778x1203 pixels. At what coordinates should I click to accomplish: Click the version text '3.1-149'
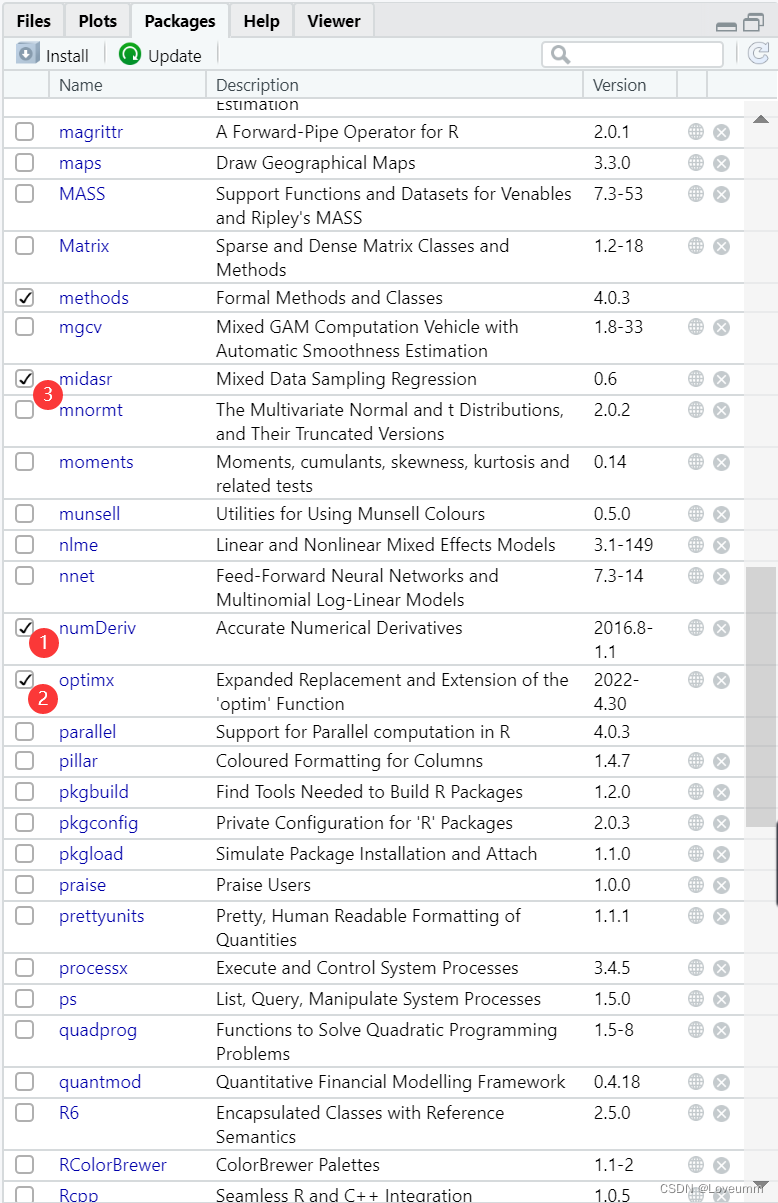coord(623,545)
